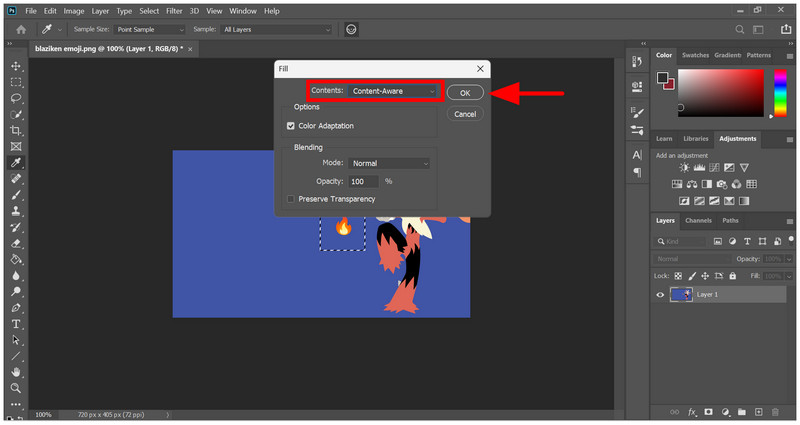Select the Crop tool
Screen dimensions: 800x425
16,130
